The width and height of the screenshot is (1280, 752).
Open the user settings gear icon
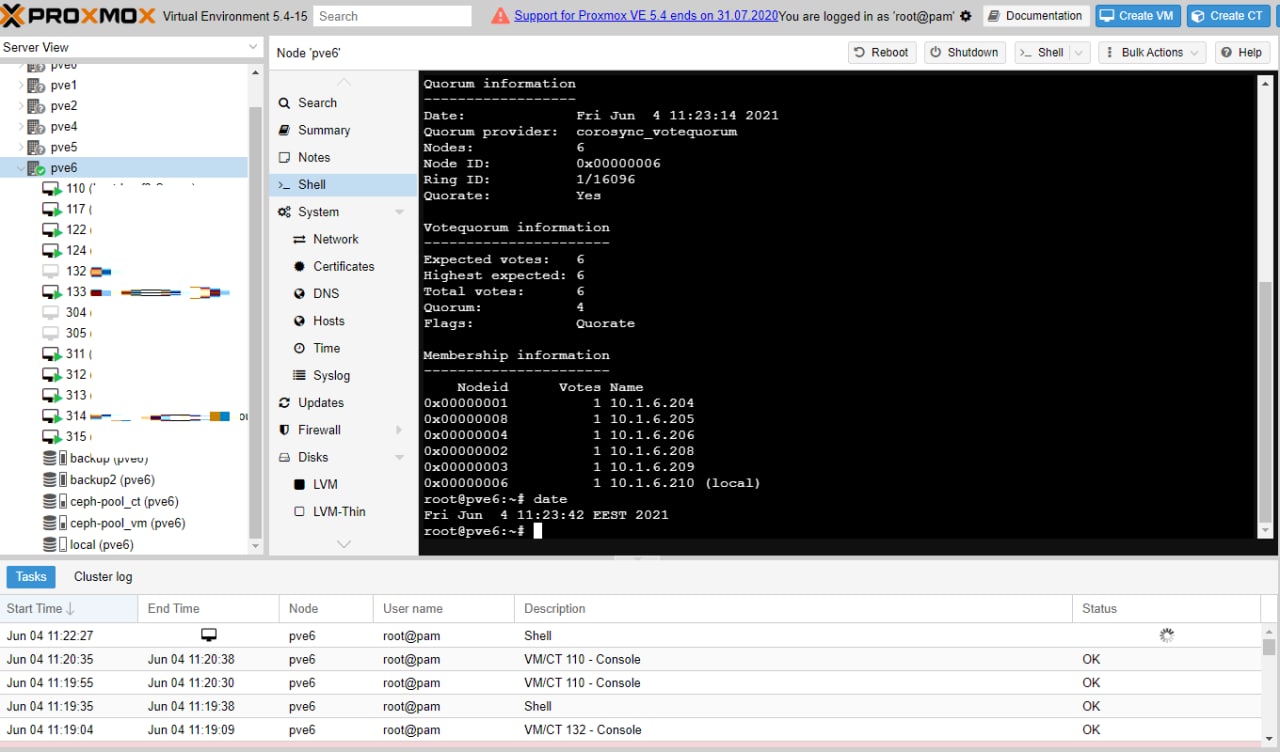(966, 16)
